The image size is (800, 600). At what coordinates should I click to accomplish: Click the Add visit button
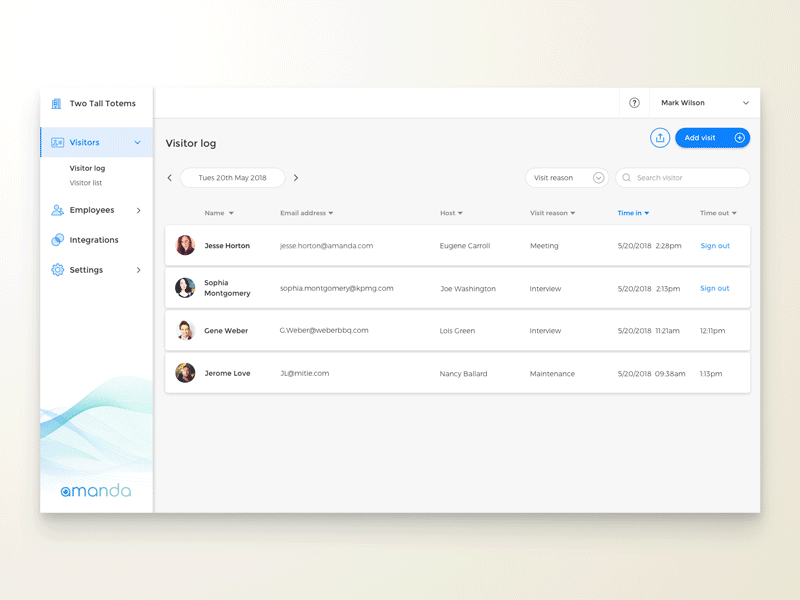(x=712, y=137)
